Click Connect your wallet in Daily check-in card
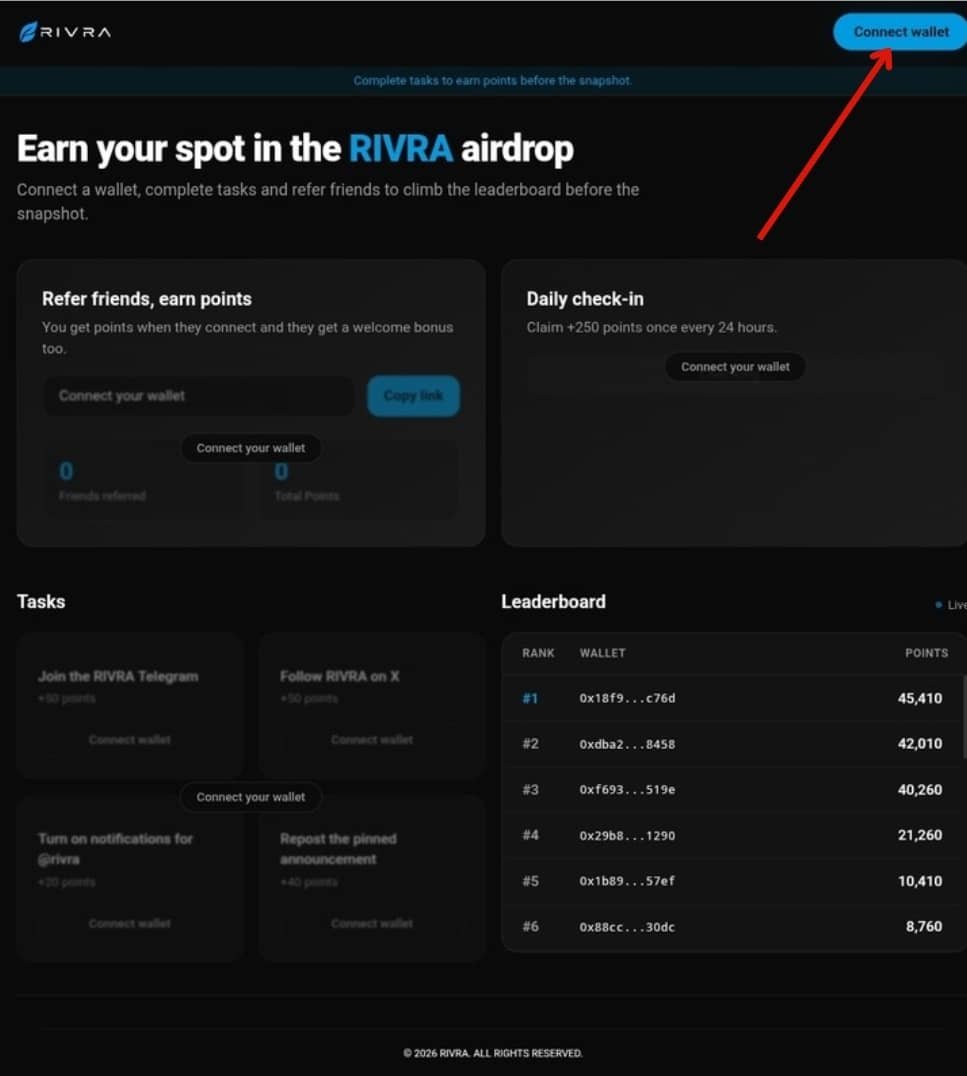Image resolution: width=967 pixels, height=1076 pixels. click(x=735, y=366)
